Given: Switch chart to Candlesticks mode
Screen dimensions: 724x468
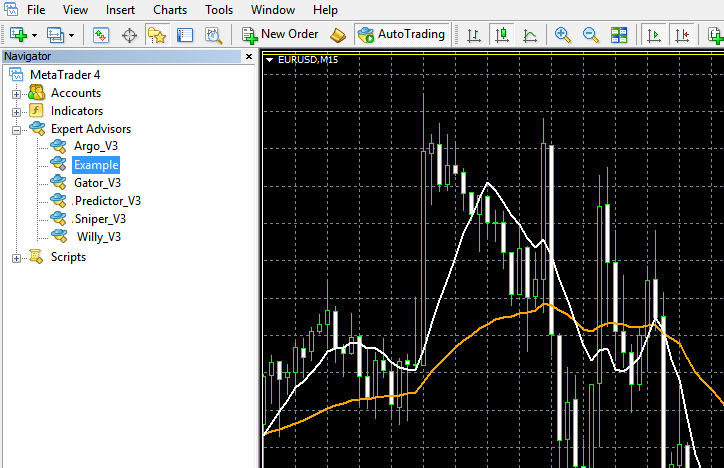Looking at the screenshot, I should [x=501, y=35].
